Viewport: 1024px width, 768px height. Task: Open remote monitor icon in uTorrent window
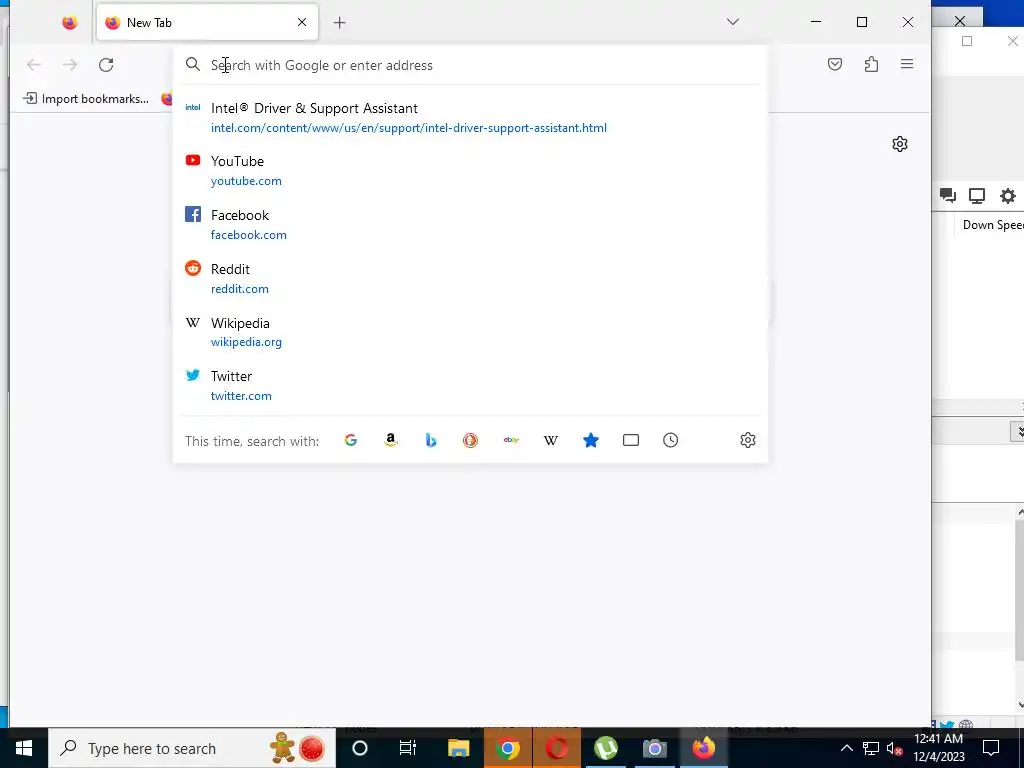coord(977,195)
